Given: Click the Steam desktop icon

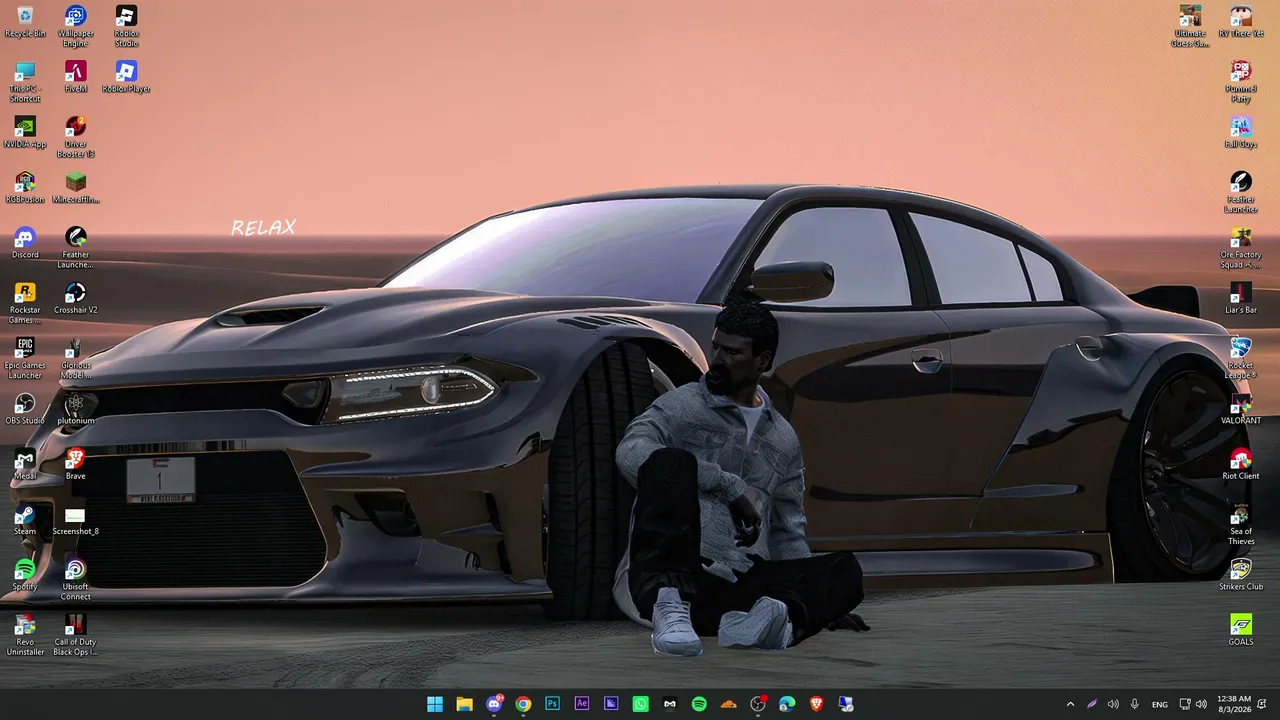Looking at the screenshot, I should pyautogui.click(x=25, y=519).
